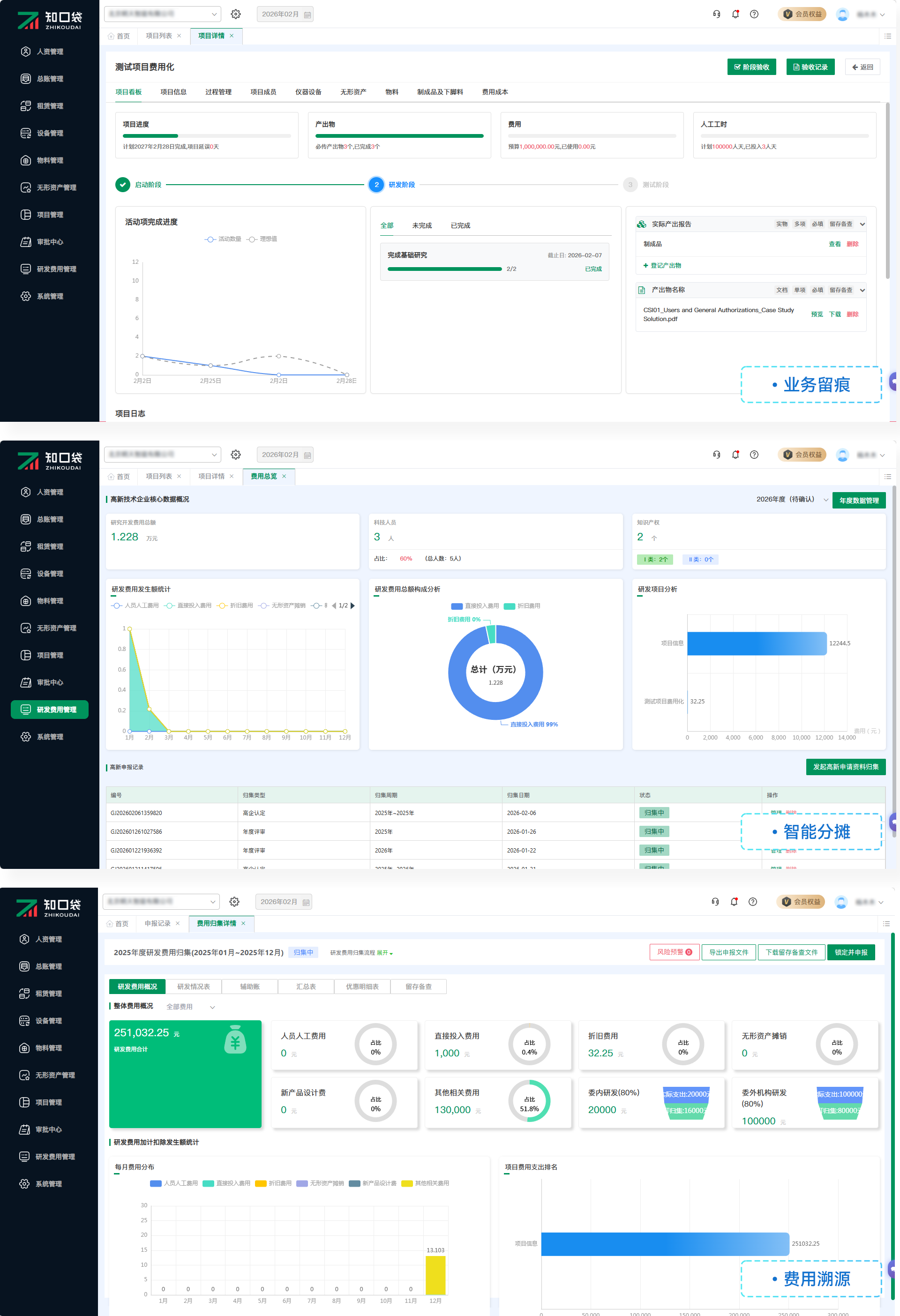Close the 费用归集详情 tab
This screenshot has width=900, height=1316.
click(244, 923)
